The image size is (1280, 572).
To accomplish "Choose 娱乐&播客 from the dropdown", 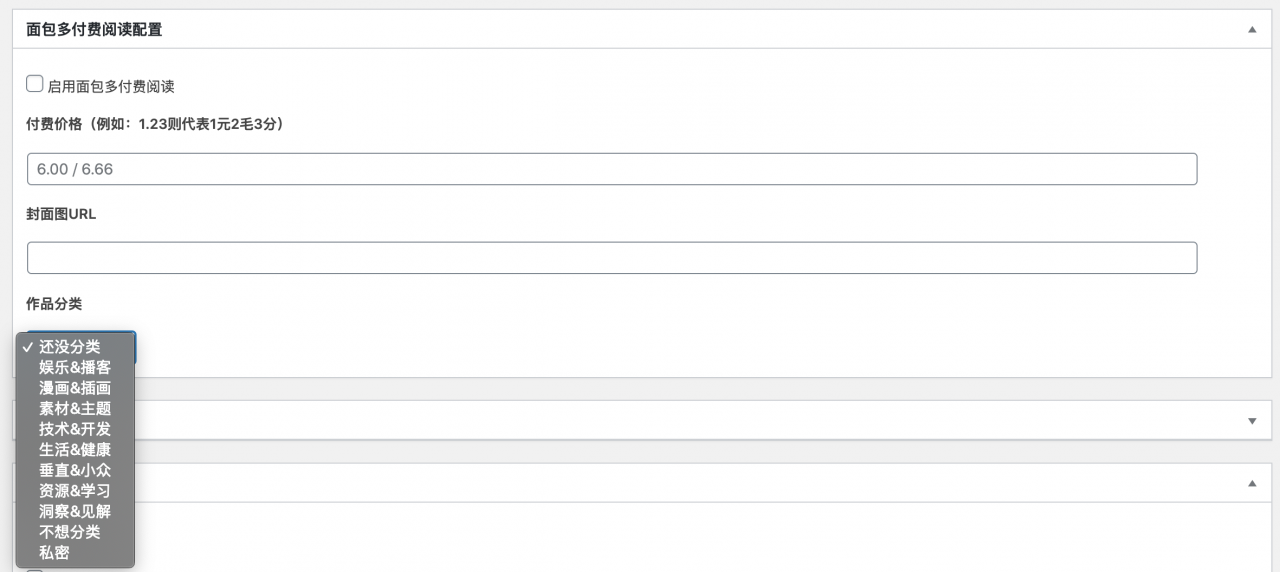I will click(x=75, y=368).
